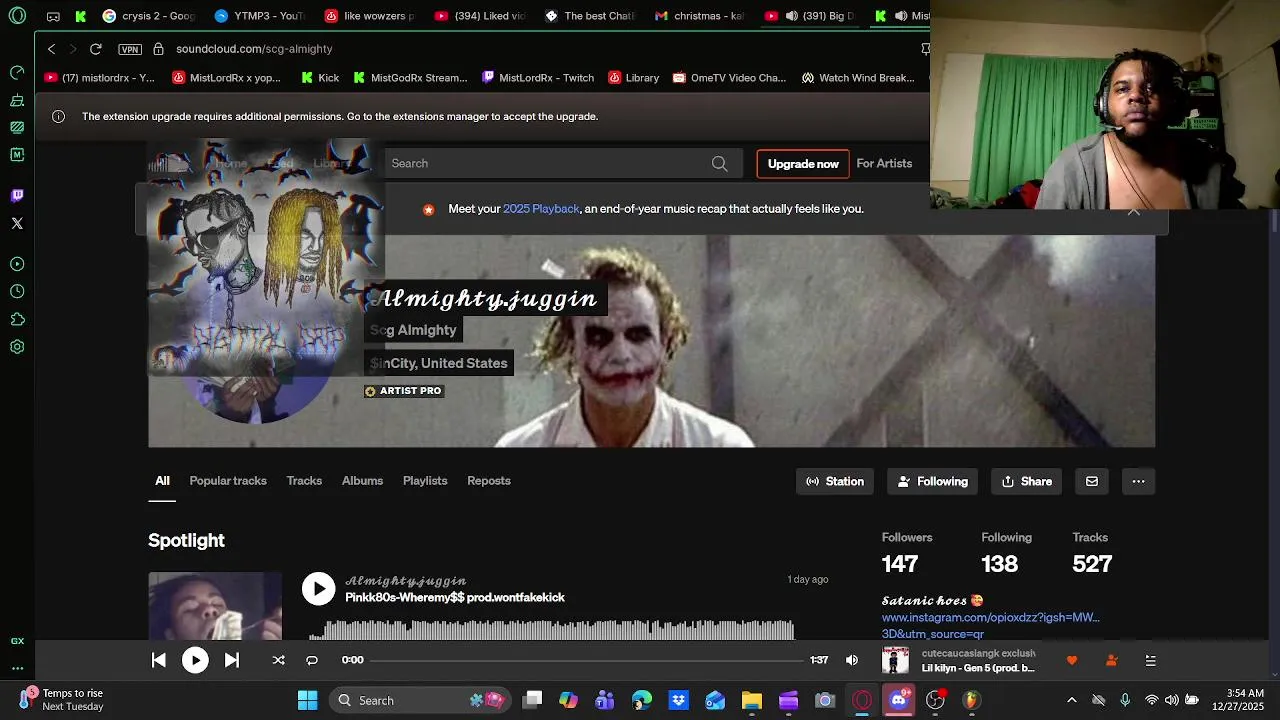This screenshot has height=720, width=1280.
Task: Open the sidebar Player icon
Action: (17, 264)
